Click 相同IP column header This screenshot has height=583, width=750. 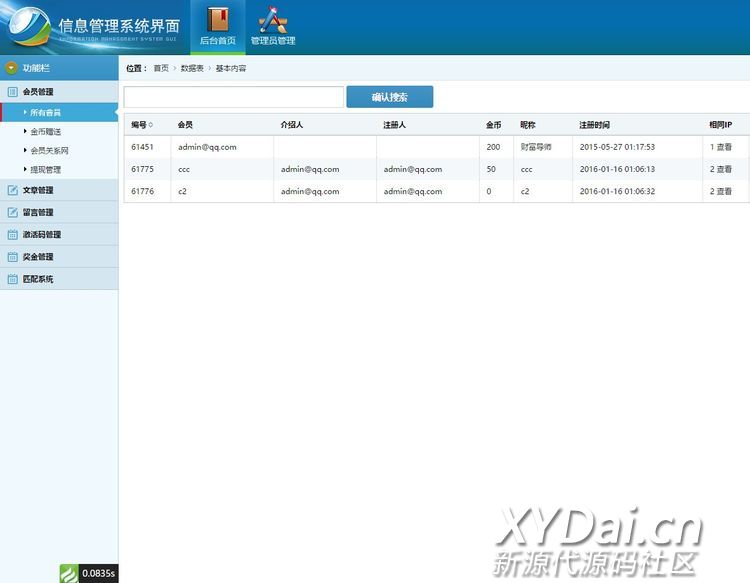(x=720, y=125)
